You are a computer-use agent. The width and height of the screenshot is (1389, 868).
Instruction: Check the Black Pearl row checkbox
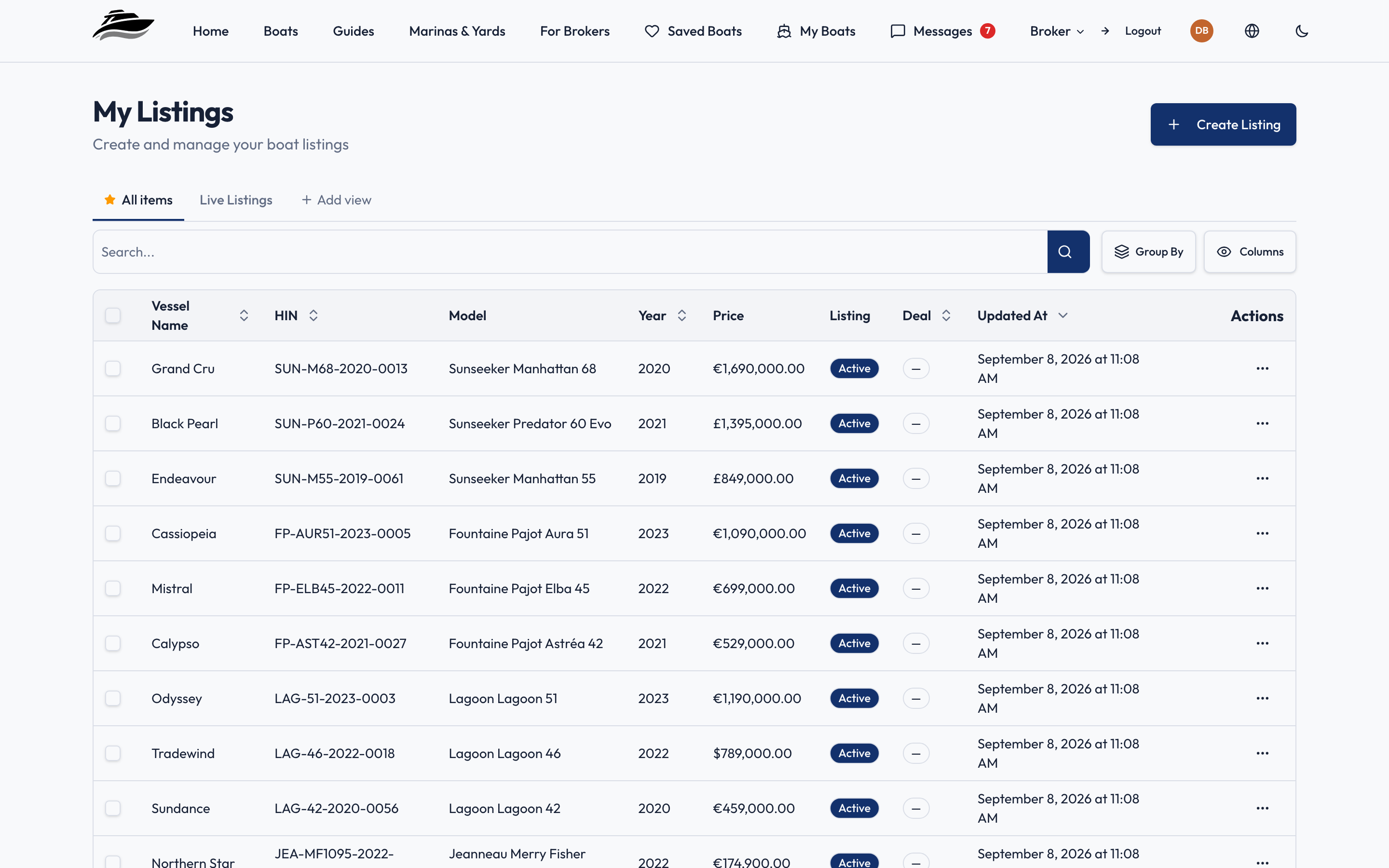tap(113, 424)
